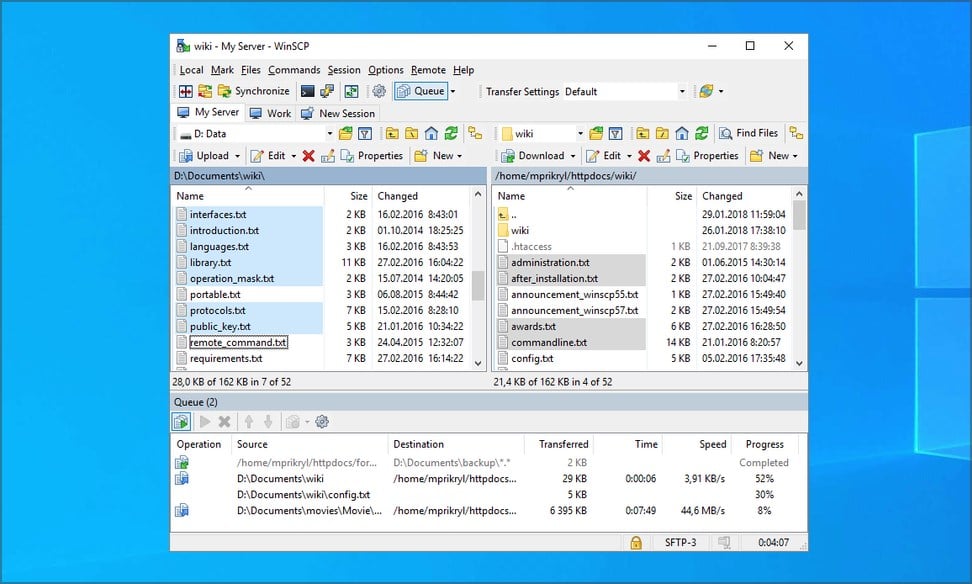Refresh the remote panel directory listing
The height and width of the screenshot is (584, 972).
(702, 133)
